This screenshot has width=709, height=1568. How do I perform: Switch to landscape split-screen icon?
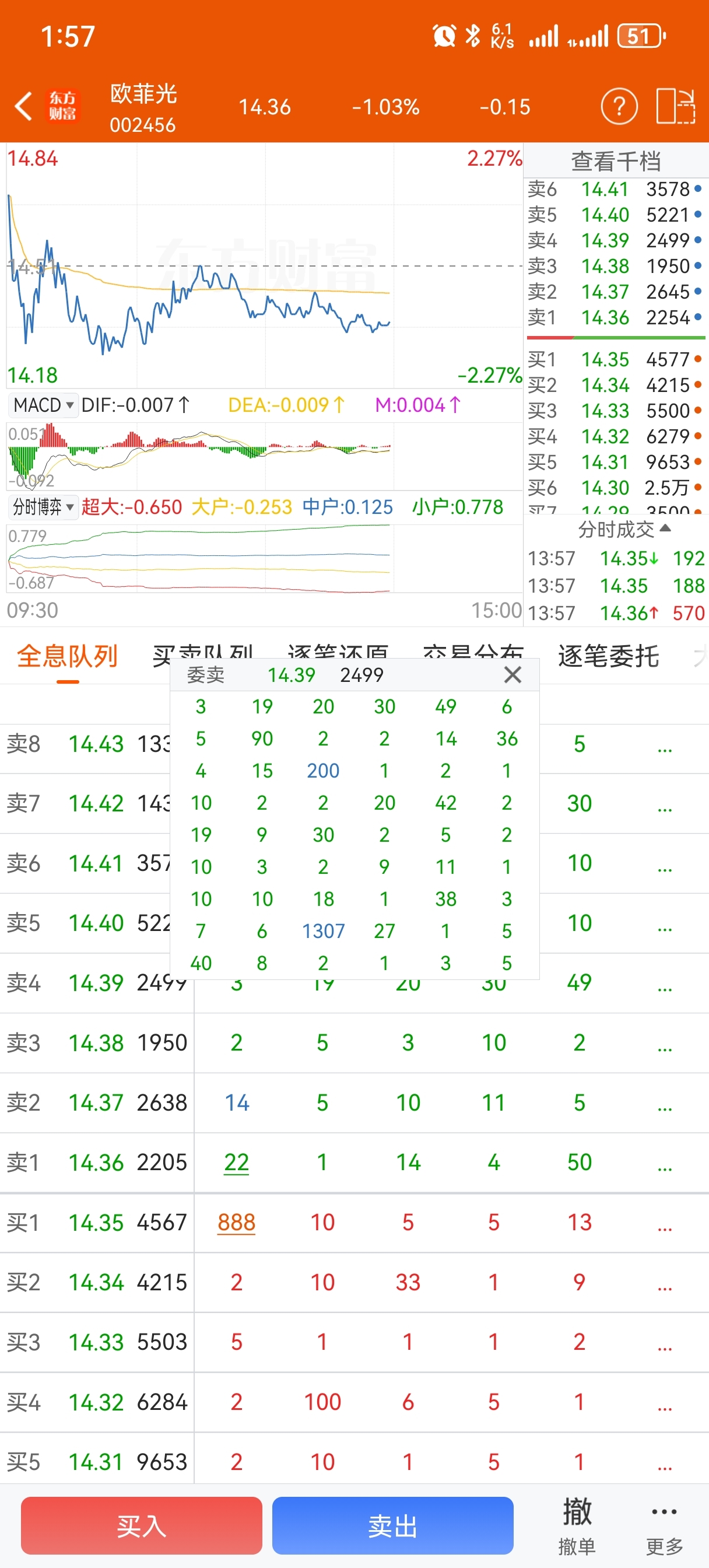[x=676, y=107]
